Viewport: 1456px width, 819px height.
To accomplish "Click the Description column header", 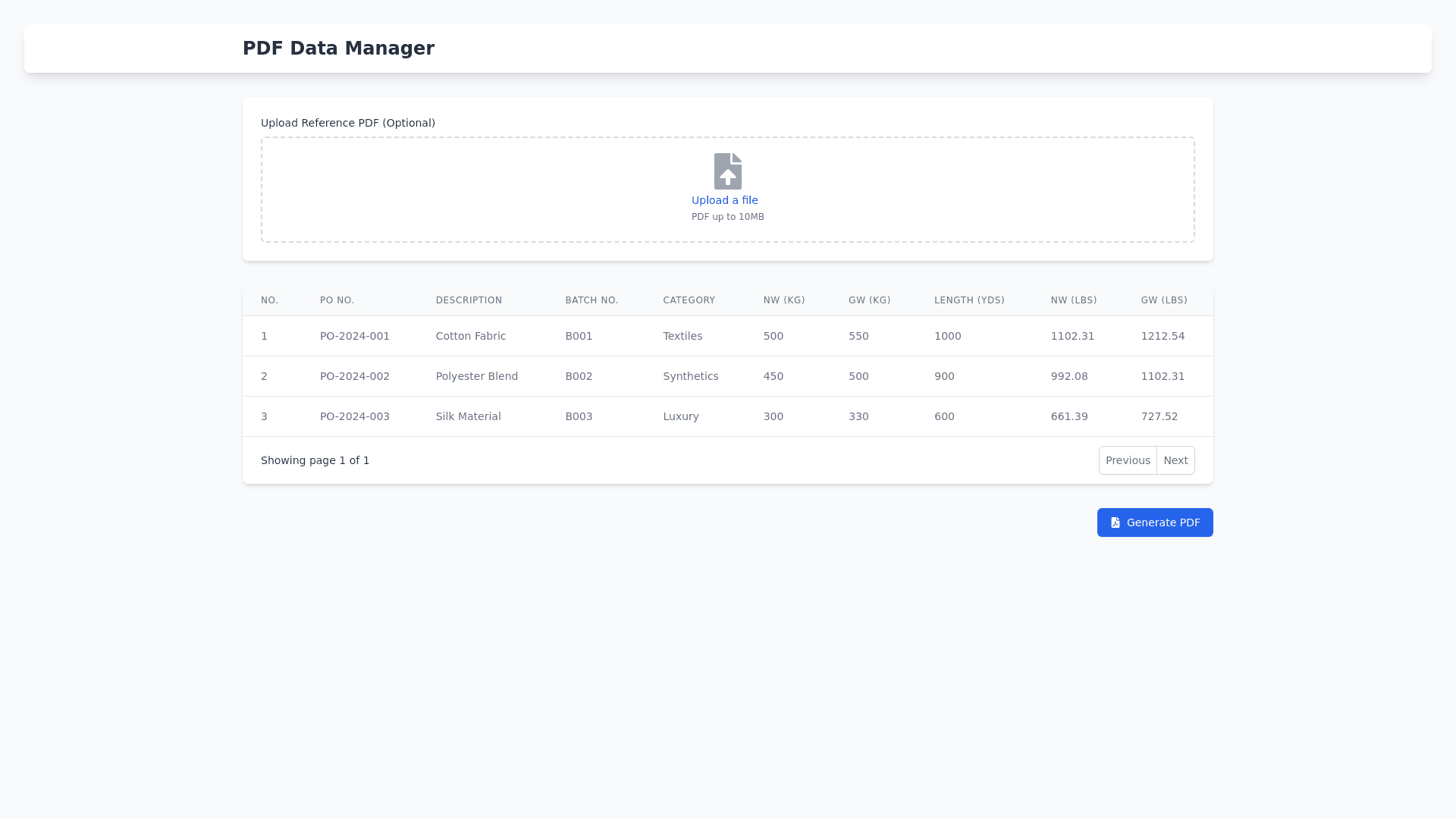I will 468,300.
